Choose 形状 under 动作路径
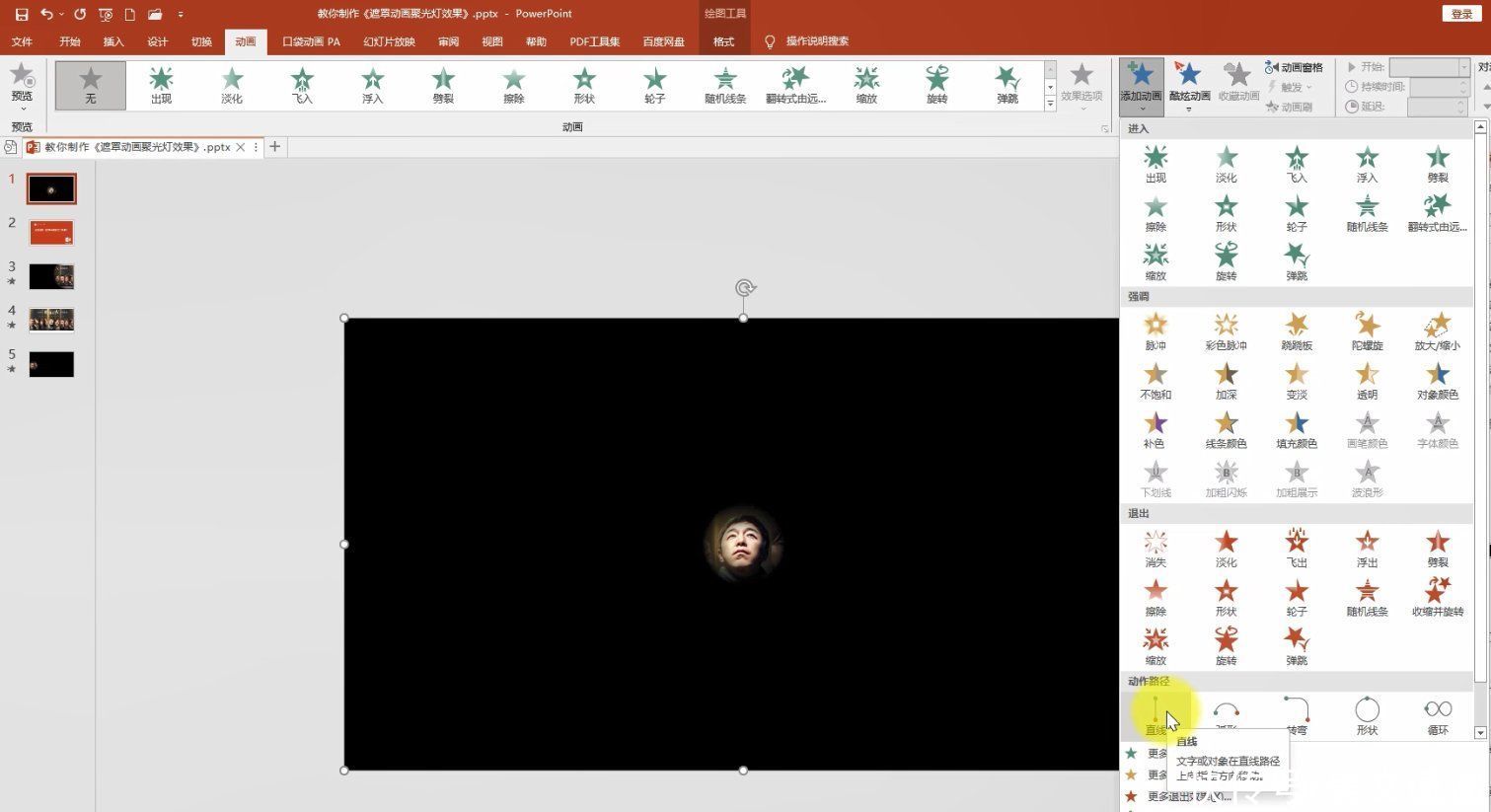This screenshot has width=1491, height=812. pyautogui.click(x=1367, y=716)
